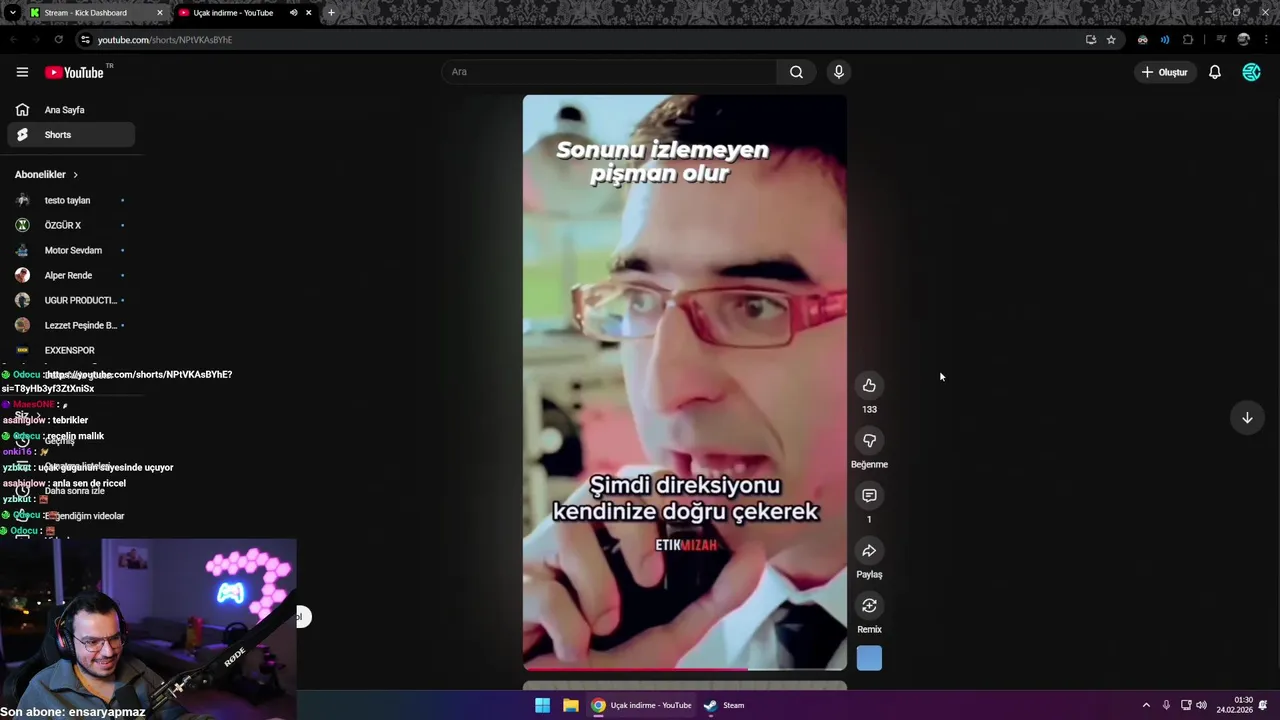
Task: Select the Uçak indirme - YouTube tab
Action: (234, 13)
